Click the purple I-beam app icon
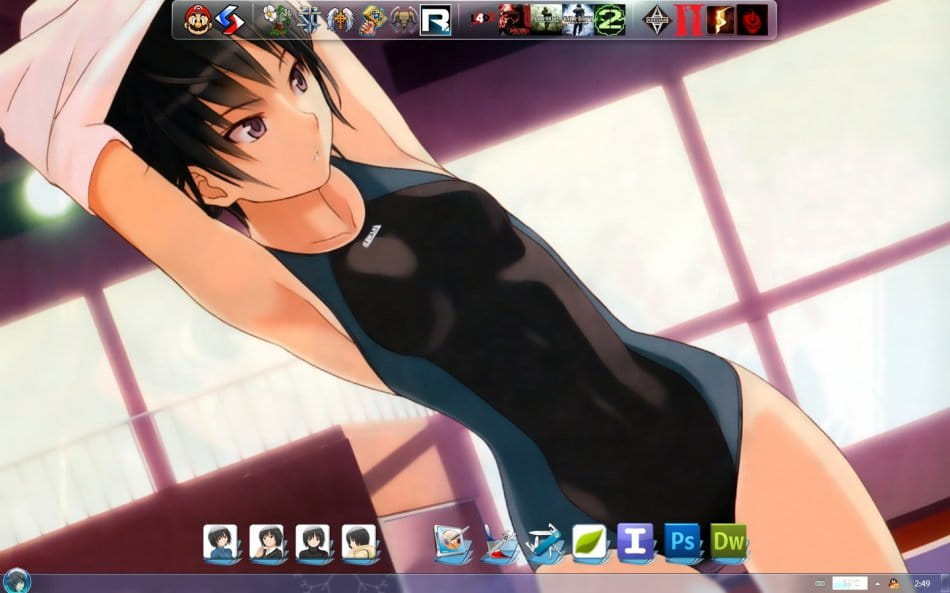This screenshot has height=593, width=950. tap(636, 542)
